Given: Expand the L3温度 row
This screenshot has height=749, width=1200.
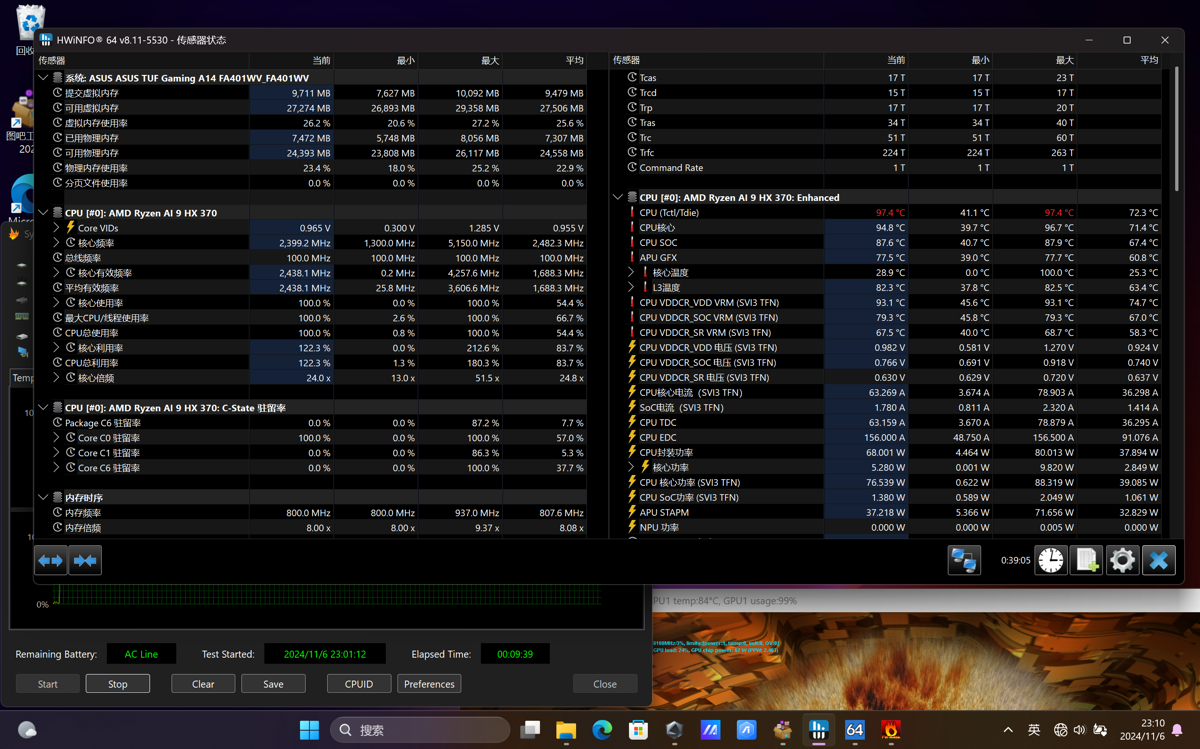Looking at the screenshot, I should [x=632, y=288].
